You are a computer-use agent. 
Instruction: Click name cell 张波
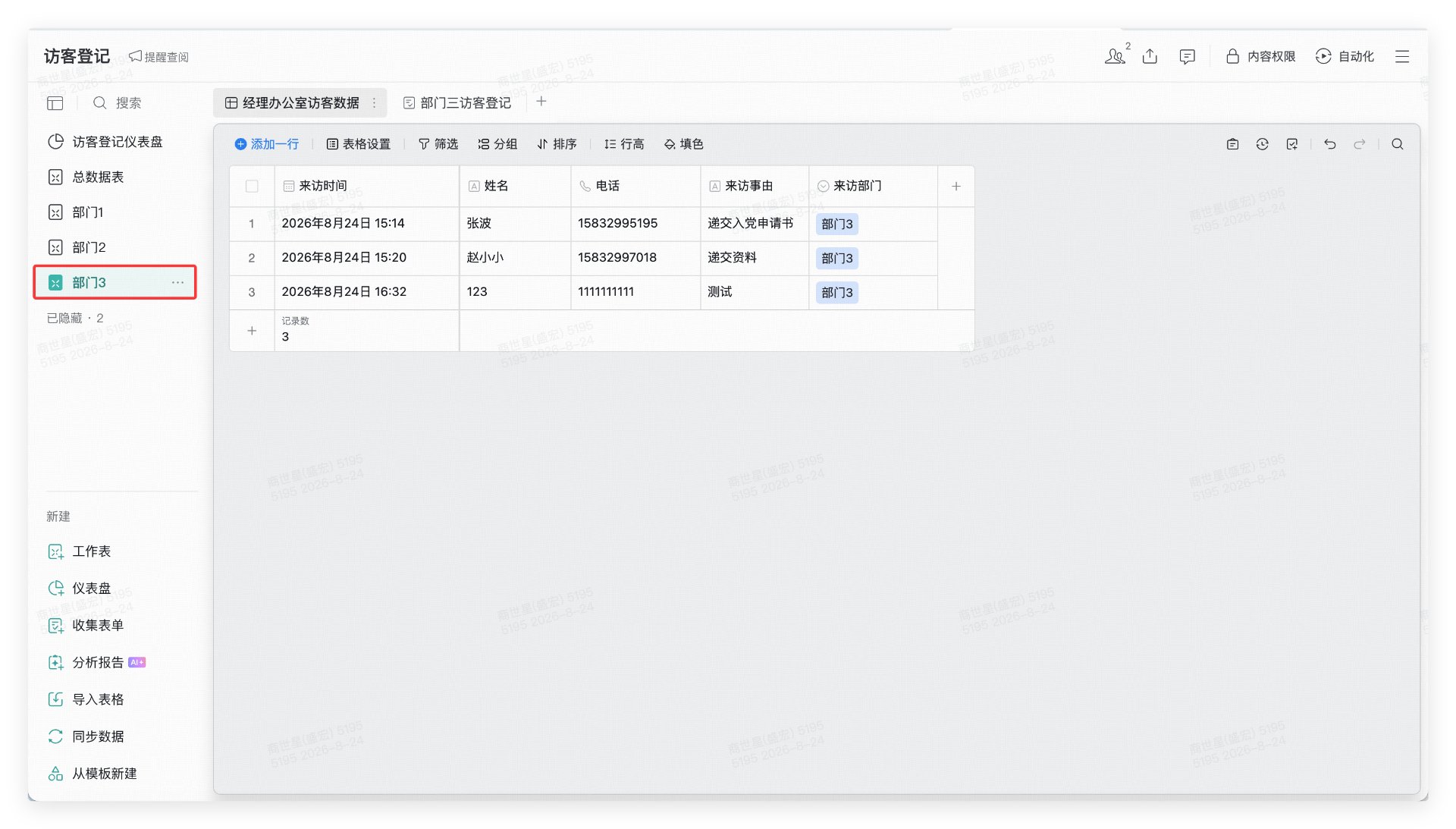point(515,224)
